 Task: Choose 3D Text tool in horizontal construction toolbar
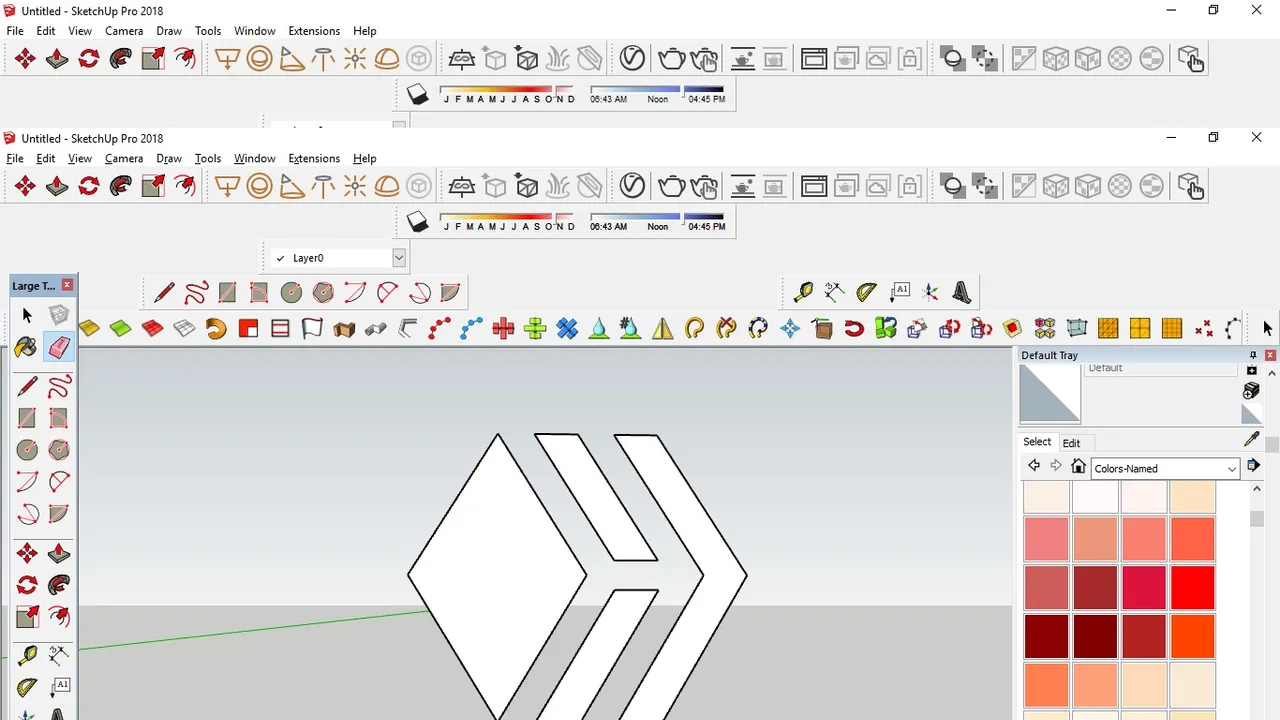962,293
